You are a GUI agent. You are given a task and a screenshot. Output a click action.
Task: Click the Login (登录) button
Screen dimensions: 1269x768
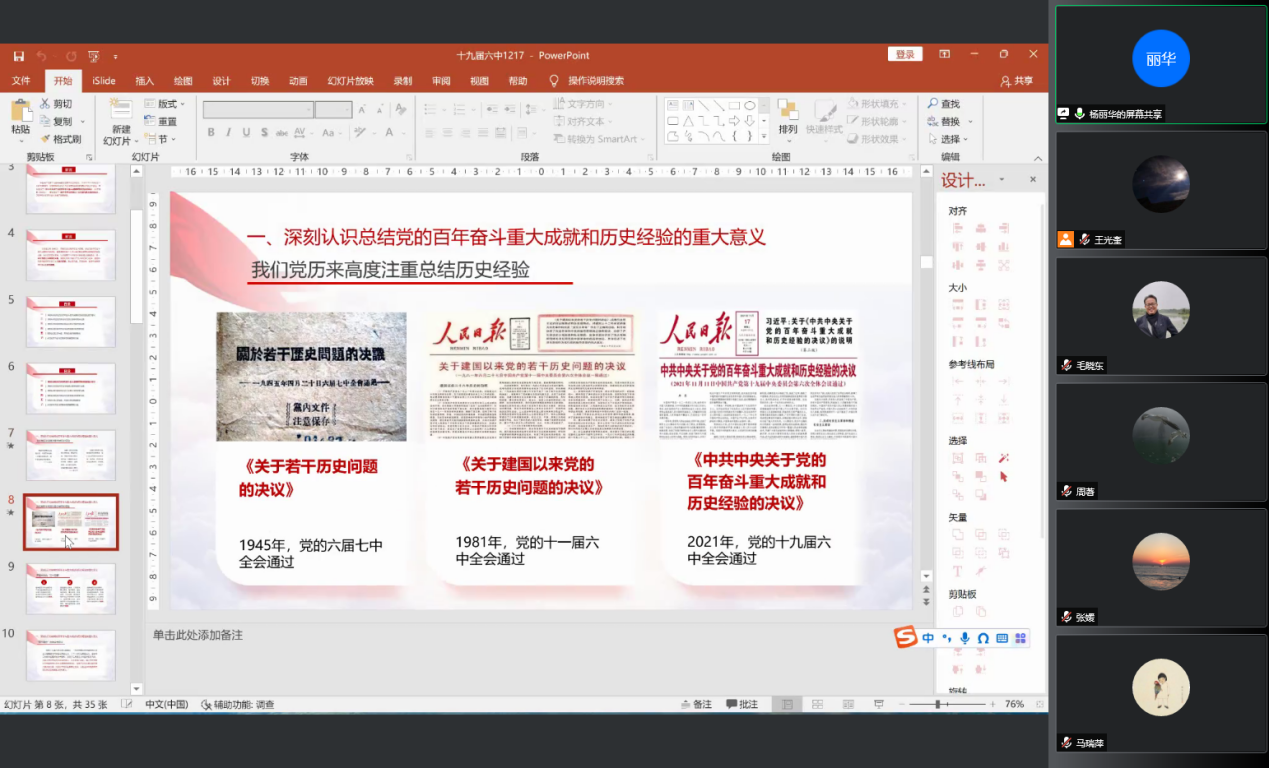(x=904, y=54)
